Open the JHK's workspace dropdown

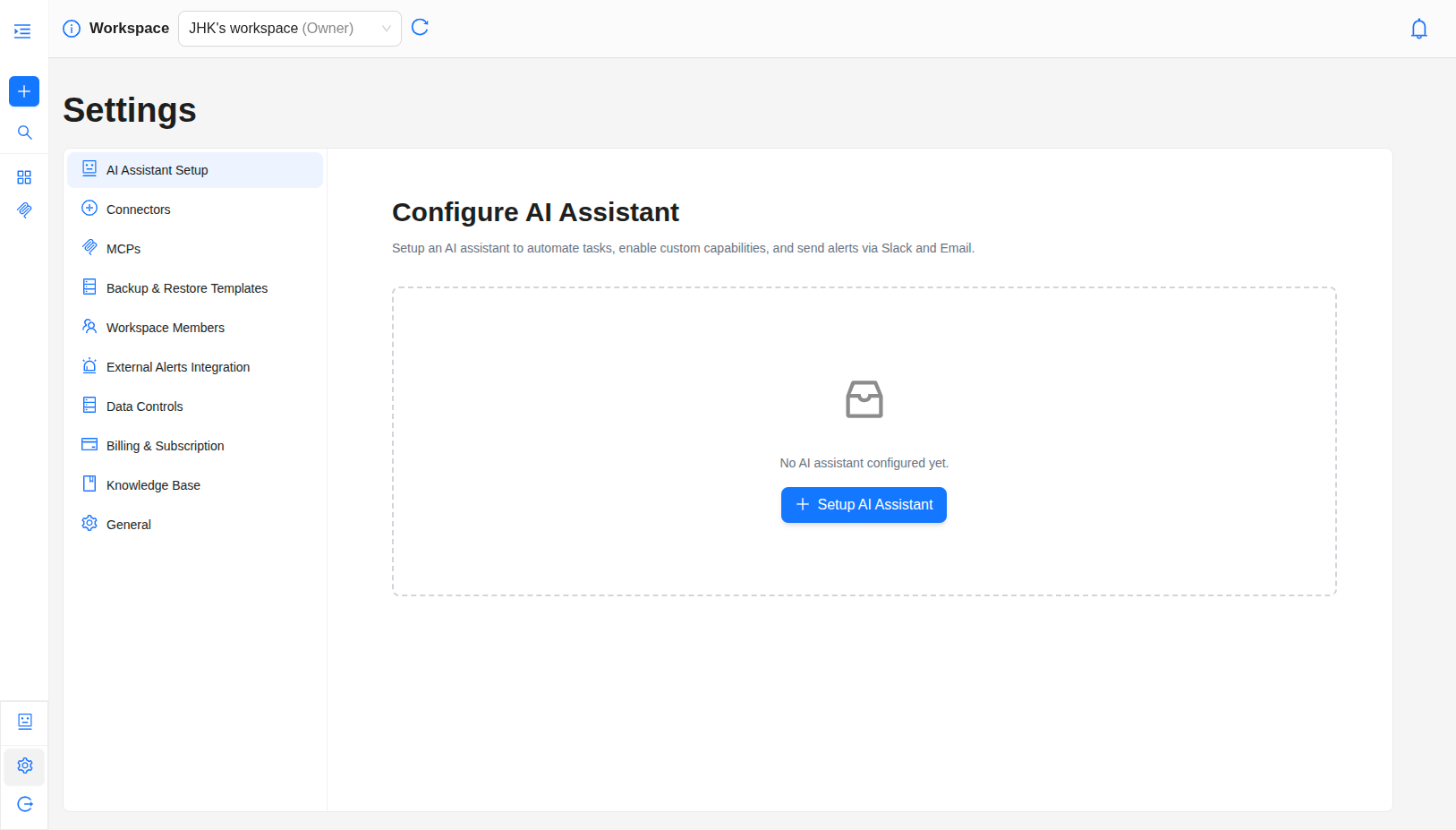tap(277, 29)
